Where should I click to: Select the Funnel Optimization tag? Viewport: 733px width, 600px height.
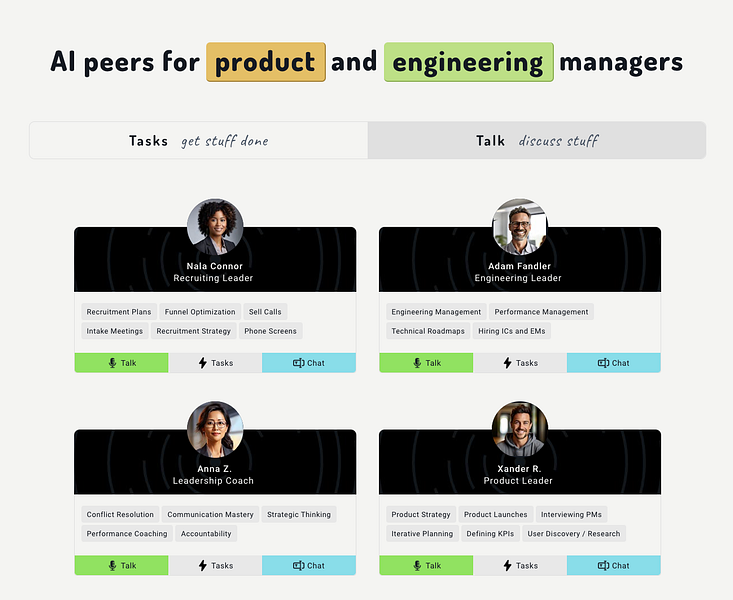[x=200, y=312]
